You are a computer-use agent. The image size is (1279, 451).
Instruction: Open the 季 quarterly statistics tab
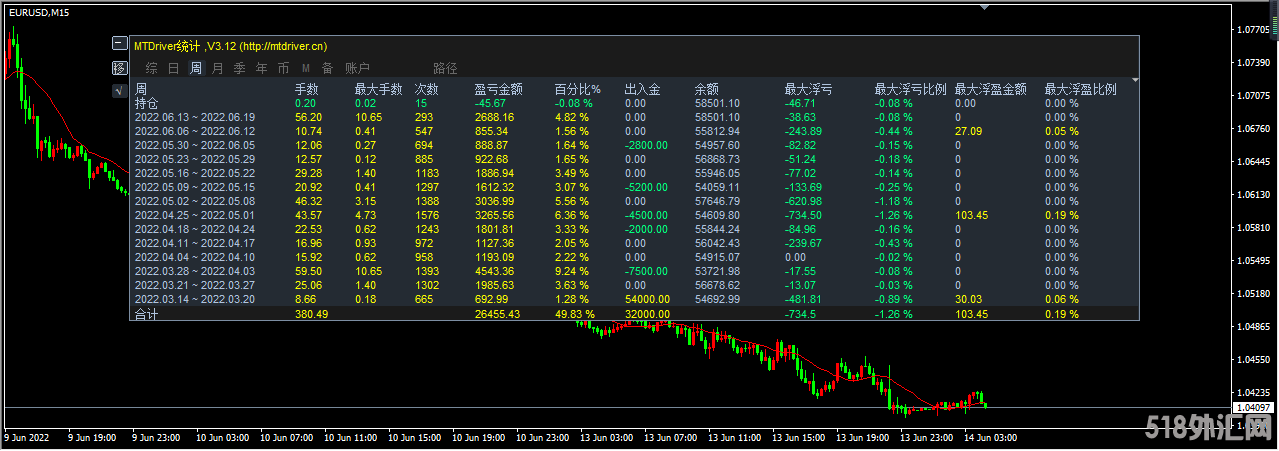[x=240, y=69]
